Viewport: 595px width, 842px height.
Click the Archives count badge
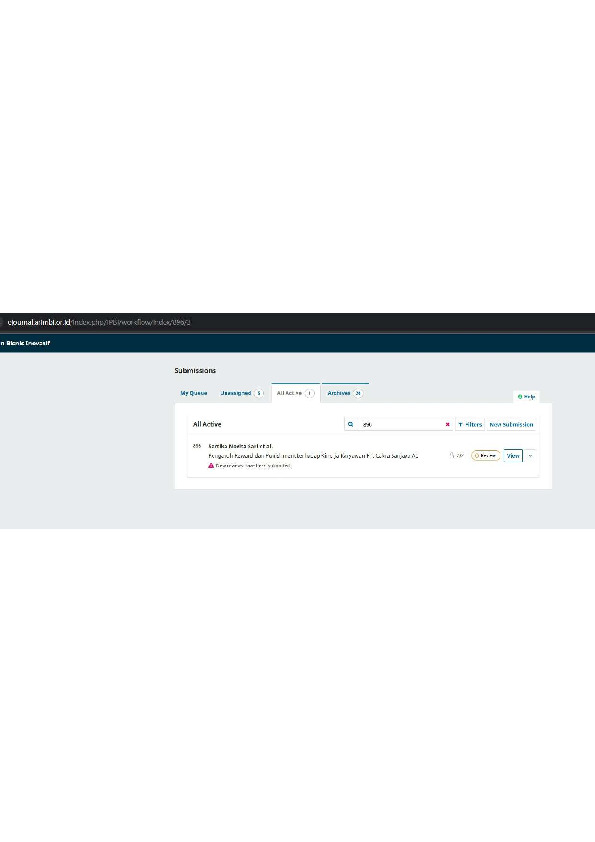point(358,393)
